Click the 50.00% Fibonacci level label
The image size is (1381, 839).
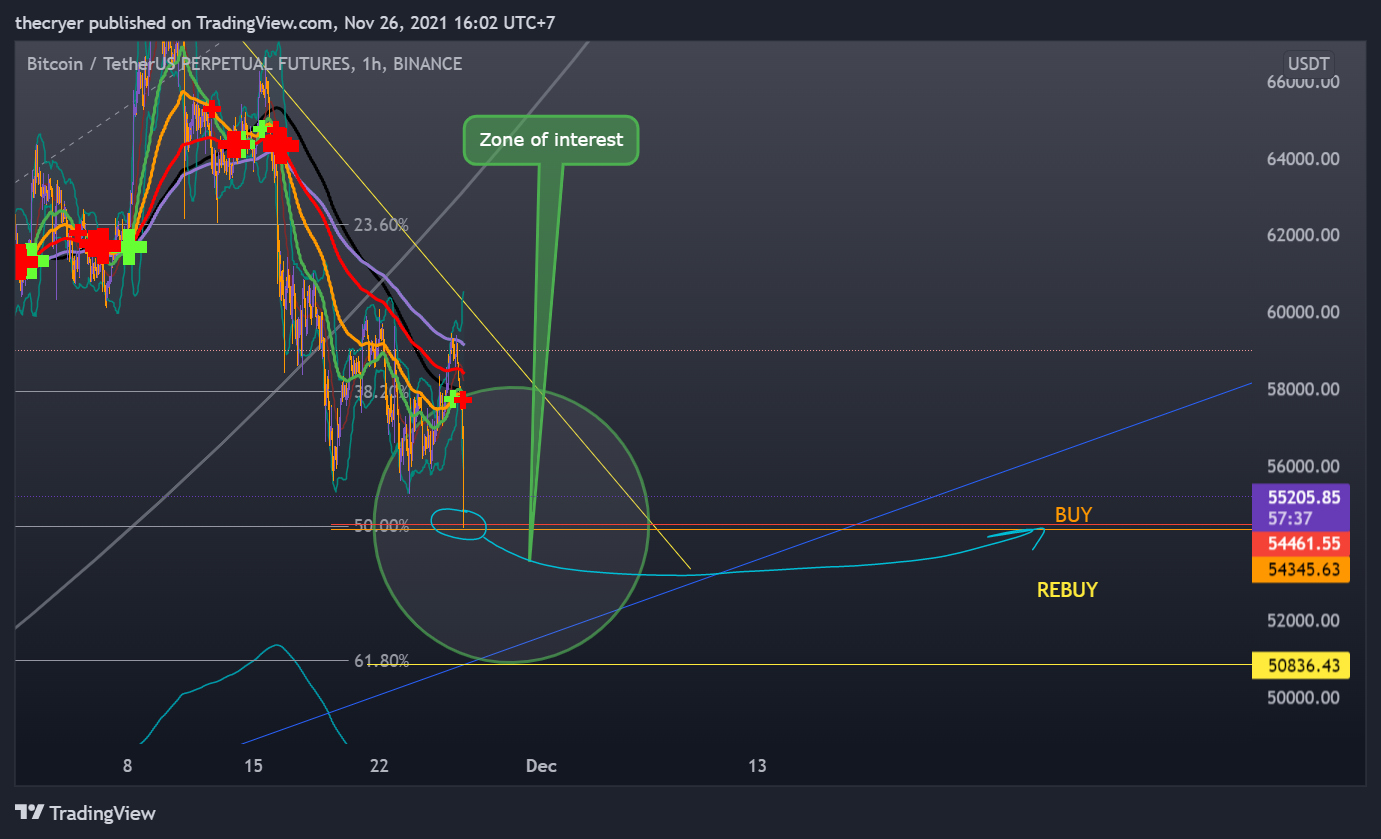pyautogui.click(x=382, y=525)
